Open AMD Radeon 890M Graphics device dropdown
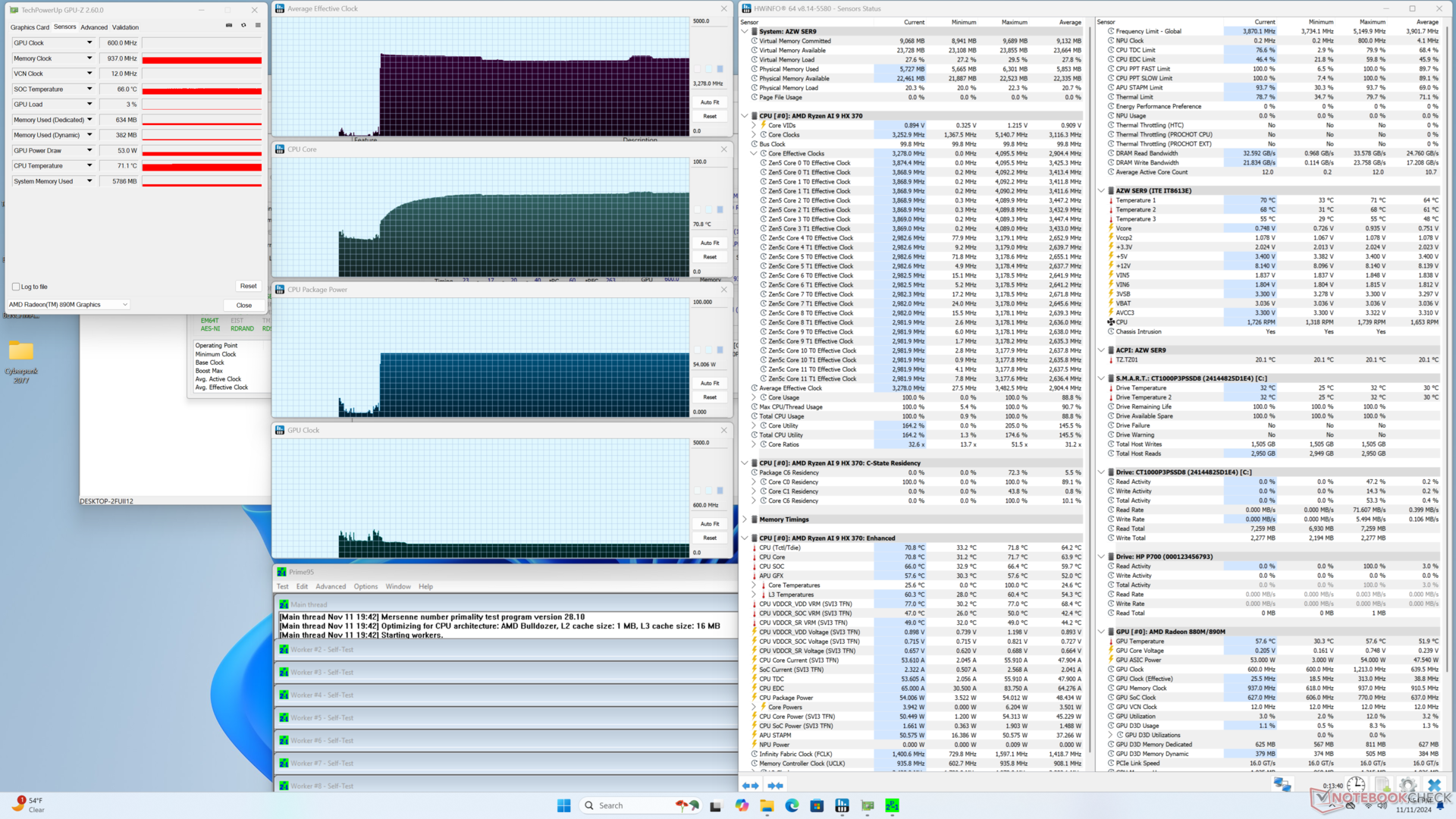 point(125,305)
